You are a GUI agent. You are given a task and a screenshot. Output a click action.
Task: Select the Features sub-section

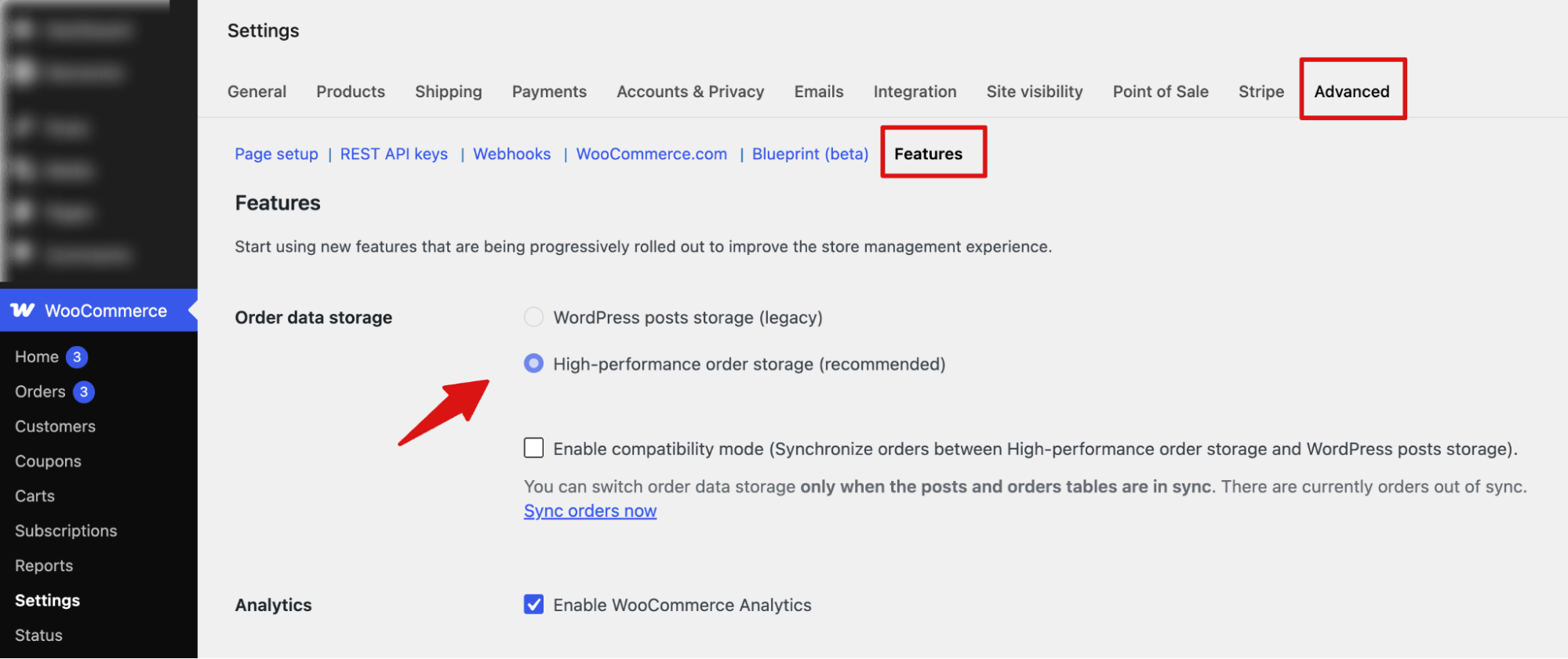point(929,155)
